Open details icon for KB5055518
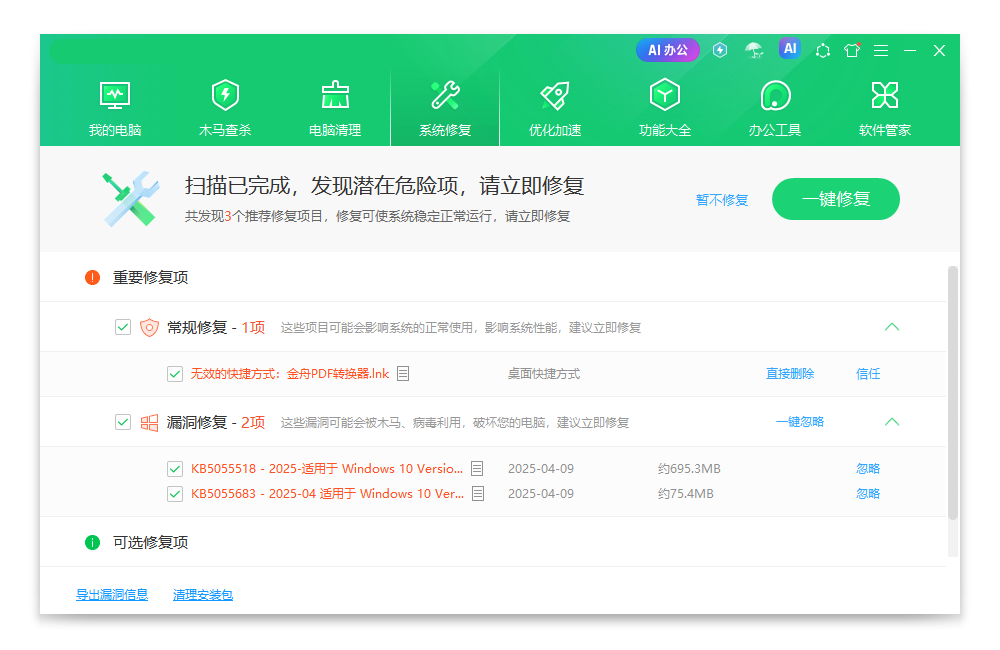This screenshot has height=650, width=1000. coord(477,469)
